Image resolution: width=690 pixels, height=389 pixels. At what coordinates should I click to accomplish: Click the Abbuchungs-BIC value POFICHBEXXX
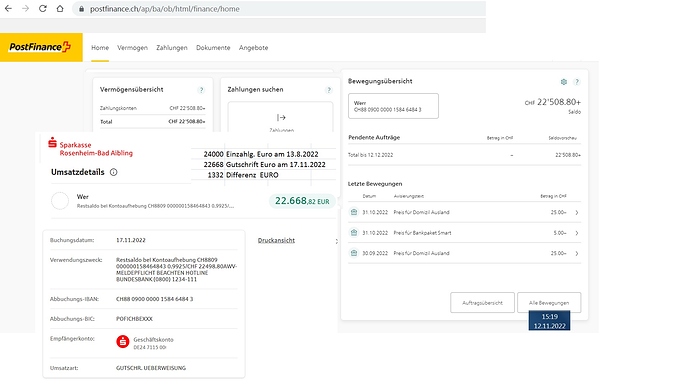coord(134,319)
